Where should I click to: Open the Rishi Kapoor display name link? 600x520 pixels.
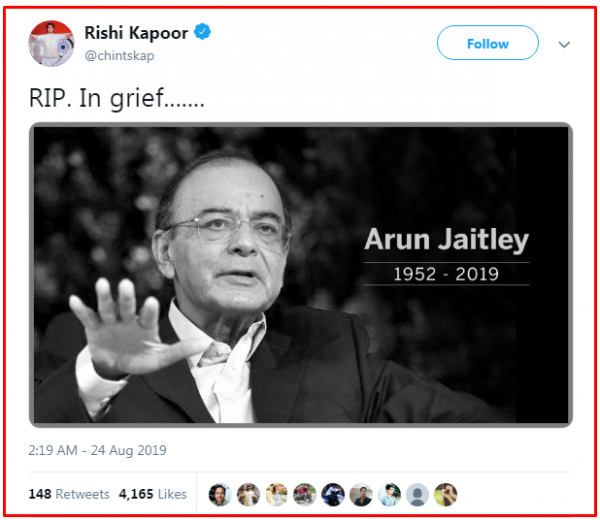pyautogui.click(x=136, y=33)
